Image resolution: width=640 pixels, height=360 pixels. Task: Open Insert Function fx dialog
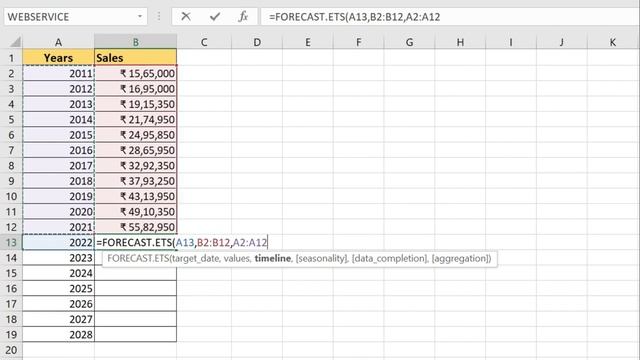243,17
